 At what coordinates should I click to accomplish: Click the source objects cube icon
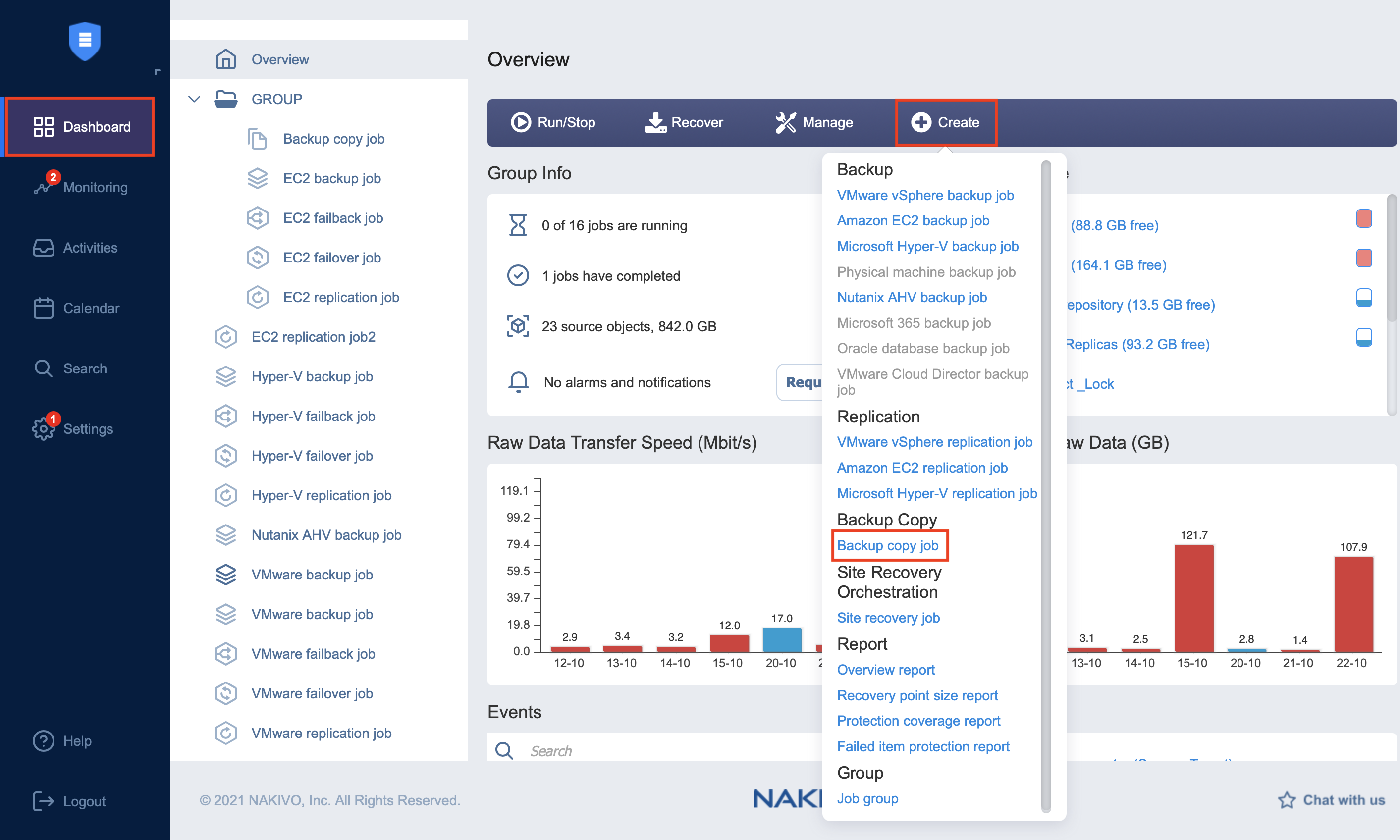tap(518, 326)
